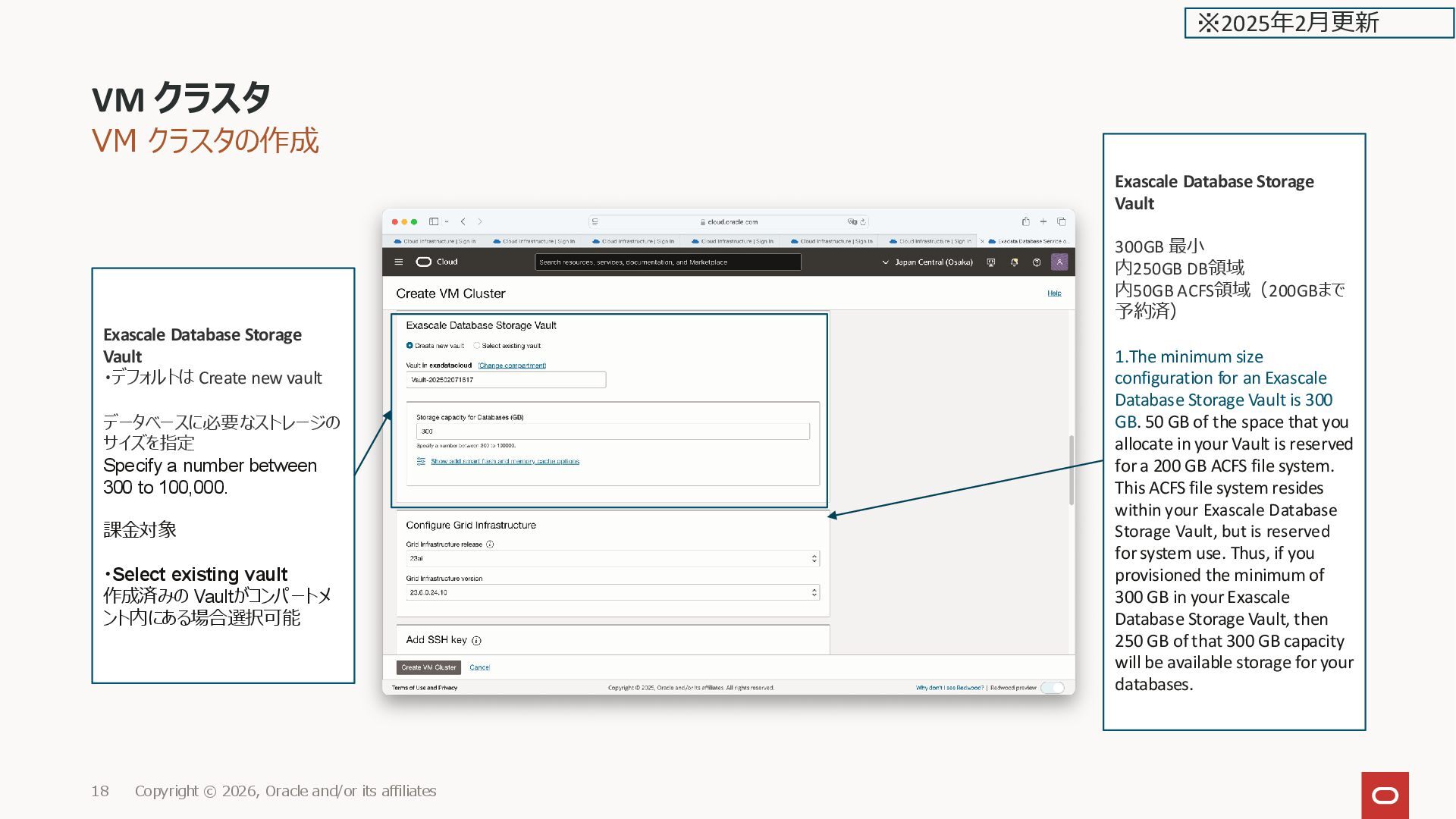
Task: Click the Create VM Cluster button
Action: 428,668
